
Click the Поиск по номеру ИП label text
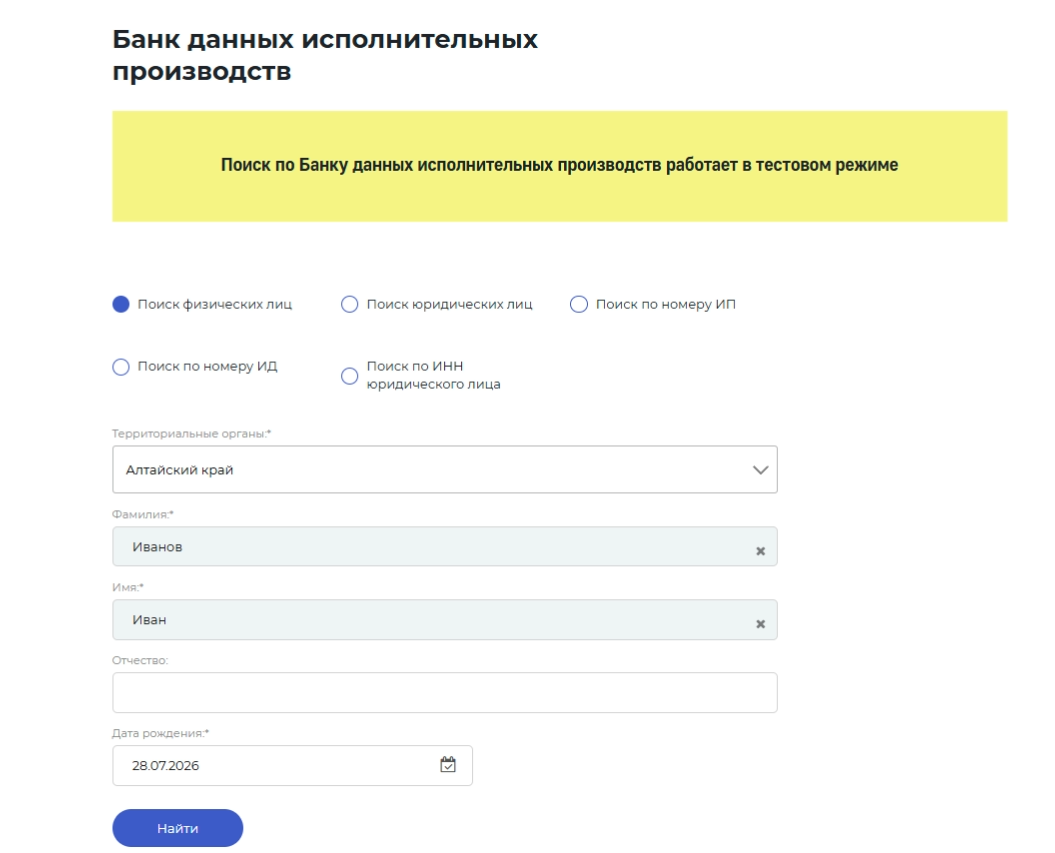point(666,304)
